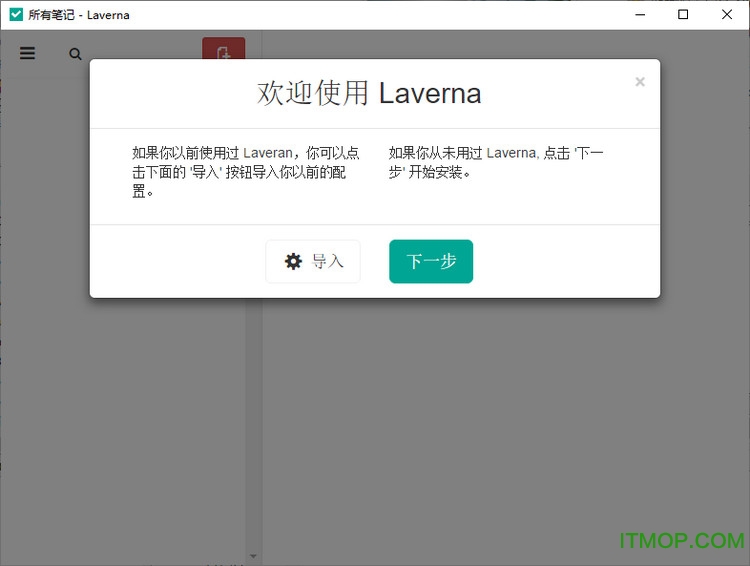Close the Laverna window

pyautogui.click(x=727, y=14)
